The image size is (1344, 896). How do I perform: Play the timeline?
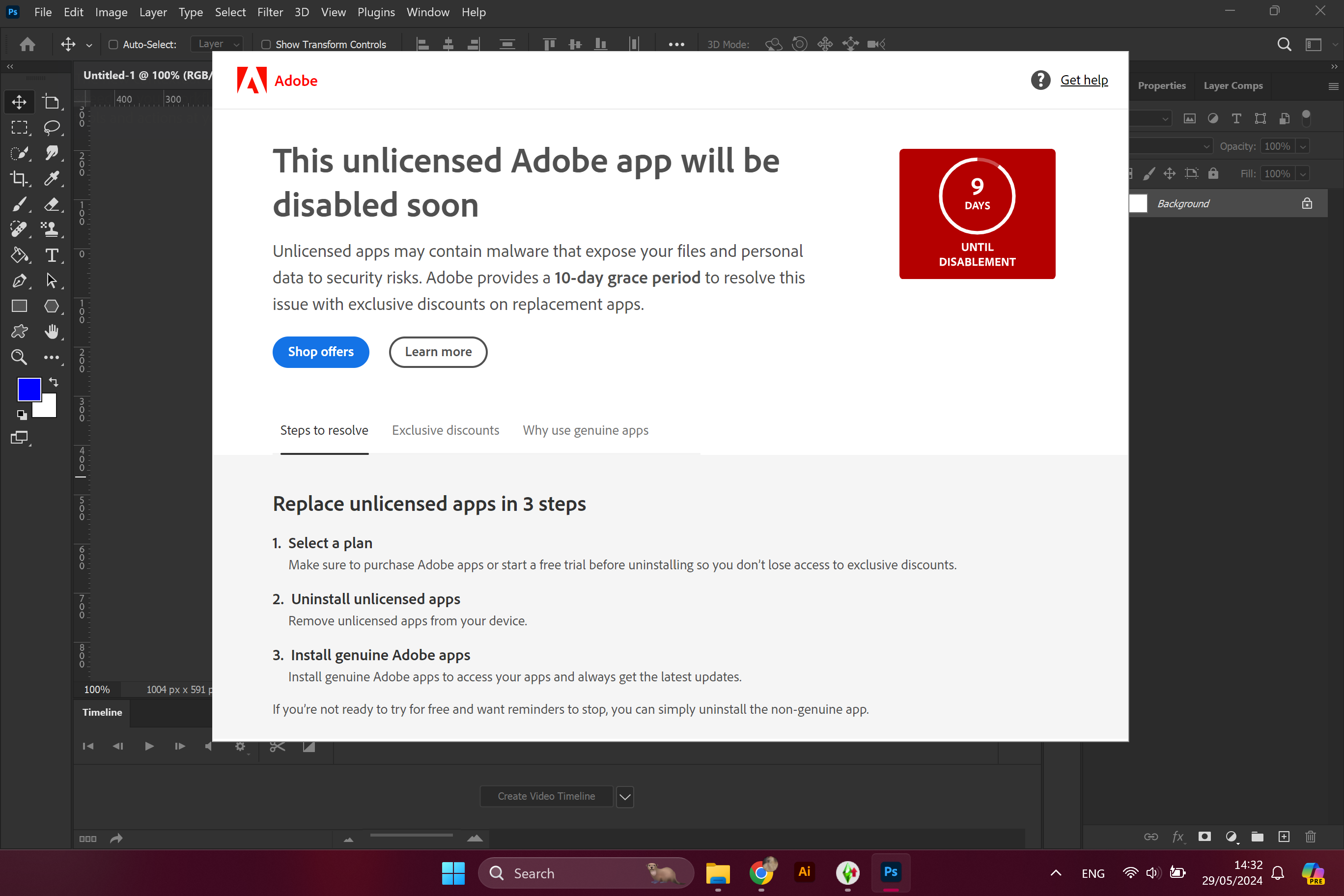tap(149, 746)
